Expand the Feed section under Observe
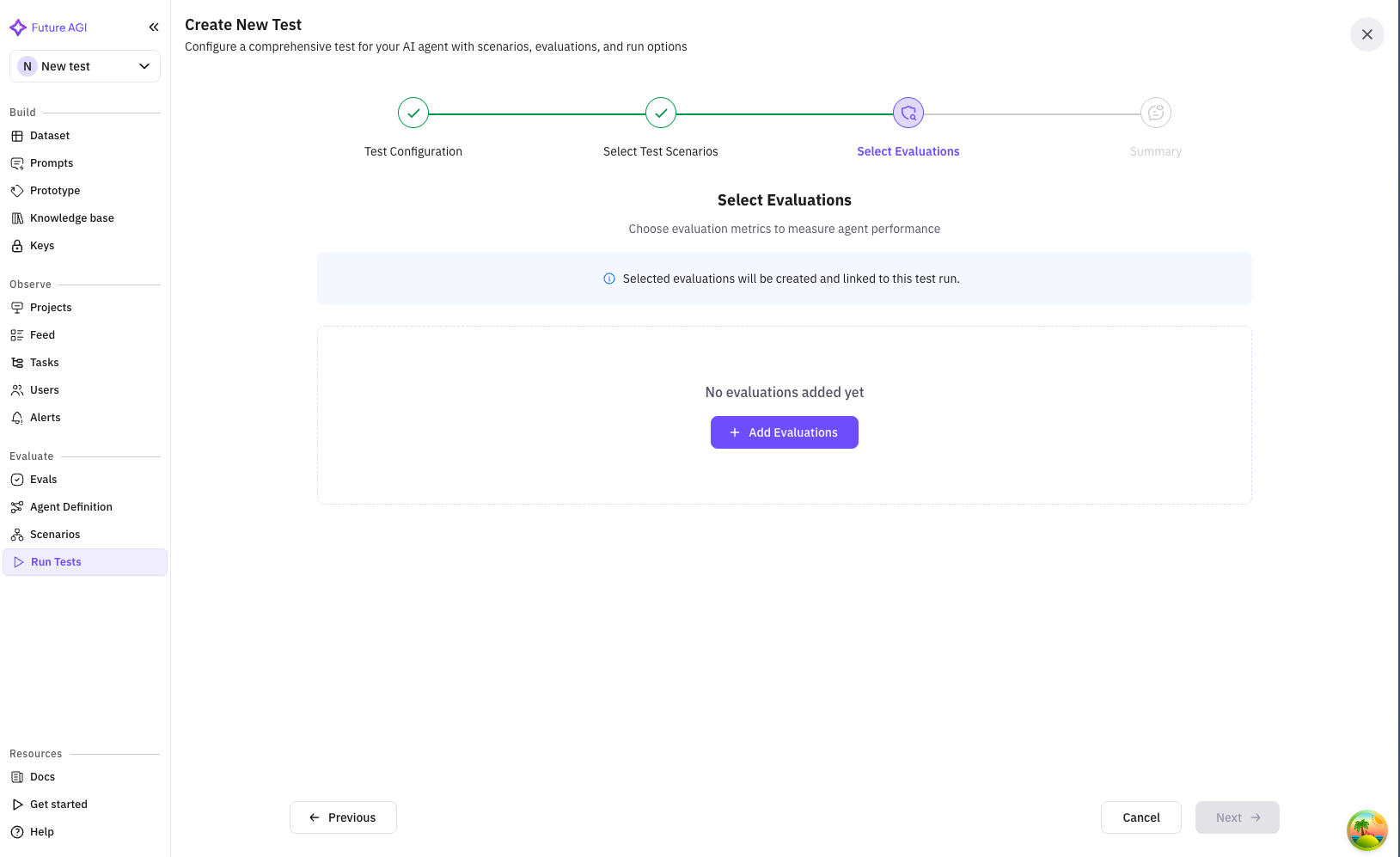The image size is (1400, 857). [x=41, y=334]
